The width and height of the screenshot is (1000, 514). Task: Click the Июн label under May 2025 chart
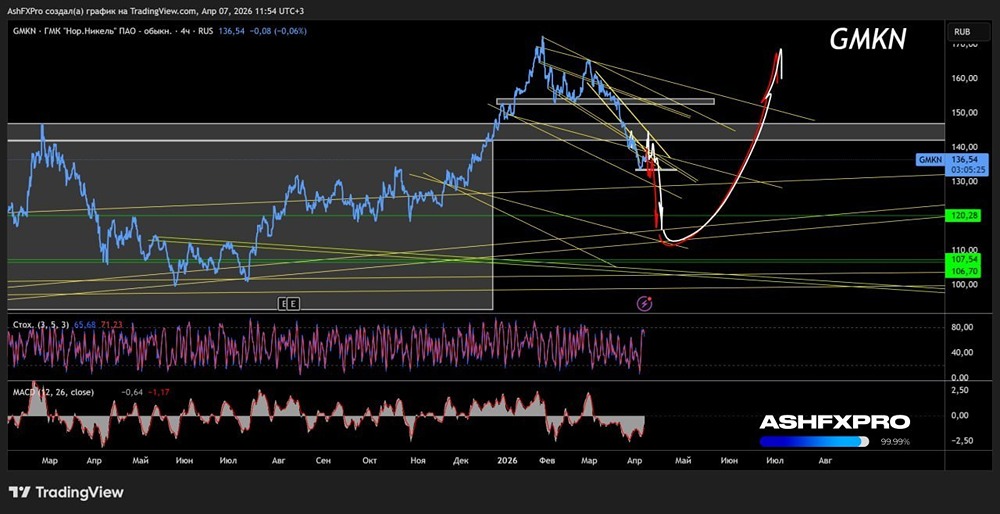pos(185,459)
